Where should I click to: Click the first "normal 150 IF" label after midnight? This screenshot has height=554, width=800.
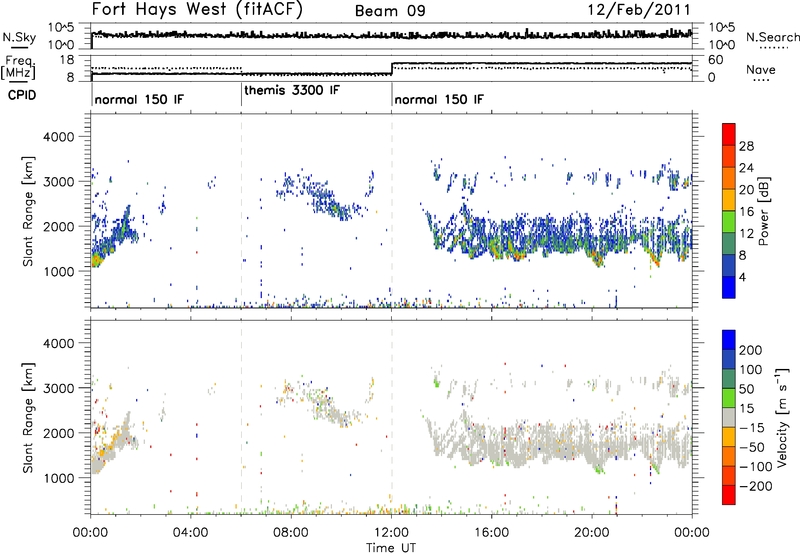point(139,99)
